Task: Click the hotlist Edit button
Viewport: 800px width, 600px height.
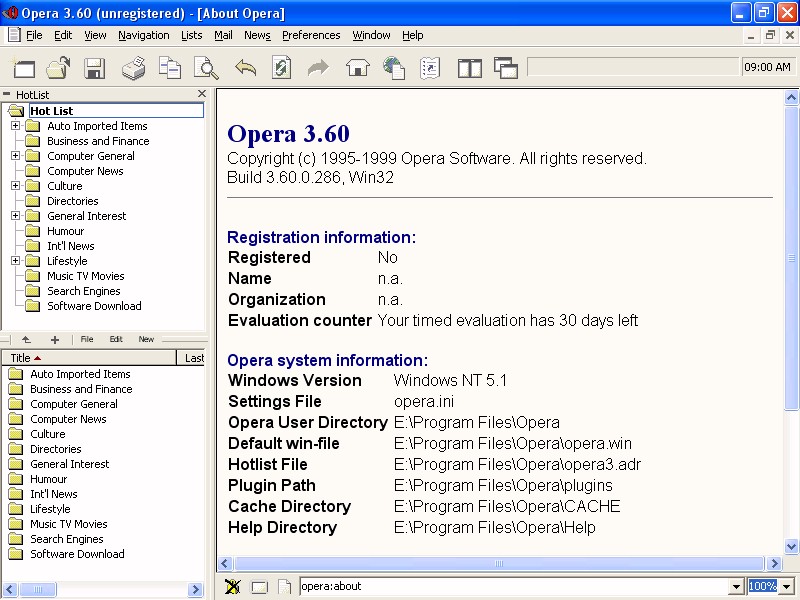Action: pos(116,339)
